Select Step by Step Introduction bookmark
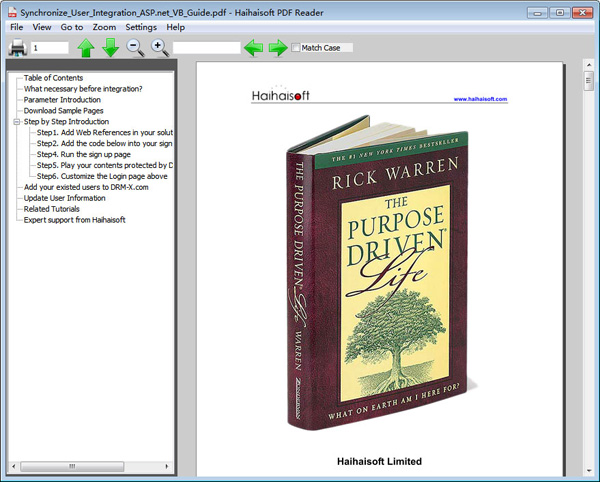Screen dimensions: 600x482 coord(66,122)
